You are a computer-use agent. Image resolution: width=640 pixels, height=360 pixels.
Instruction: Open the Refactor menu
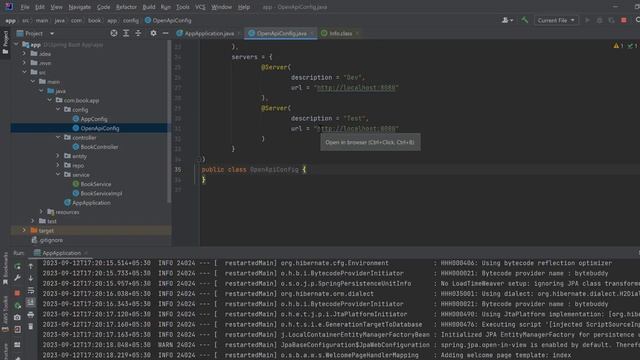tap(127, 7)
